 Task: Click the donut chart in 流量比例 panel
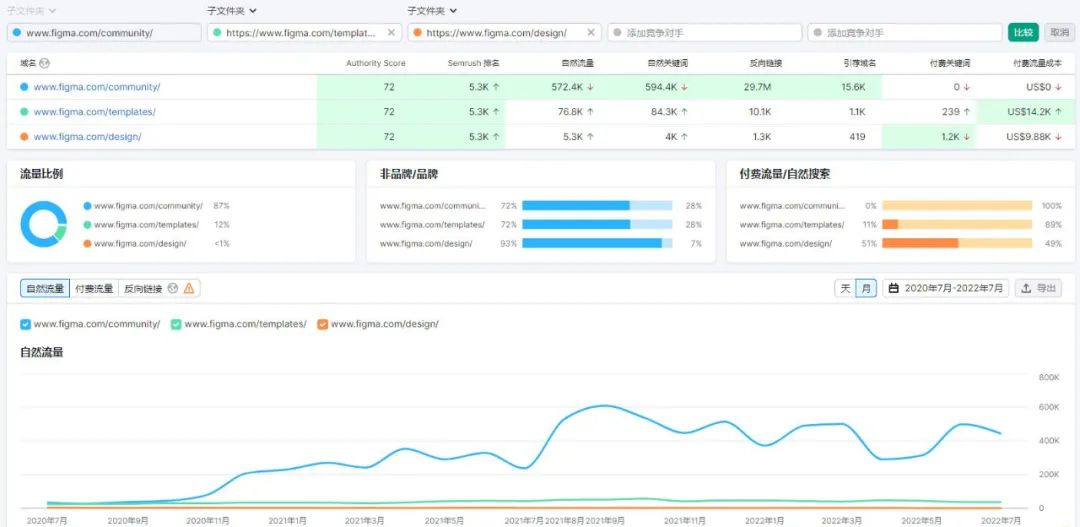(x=43, y=224)
